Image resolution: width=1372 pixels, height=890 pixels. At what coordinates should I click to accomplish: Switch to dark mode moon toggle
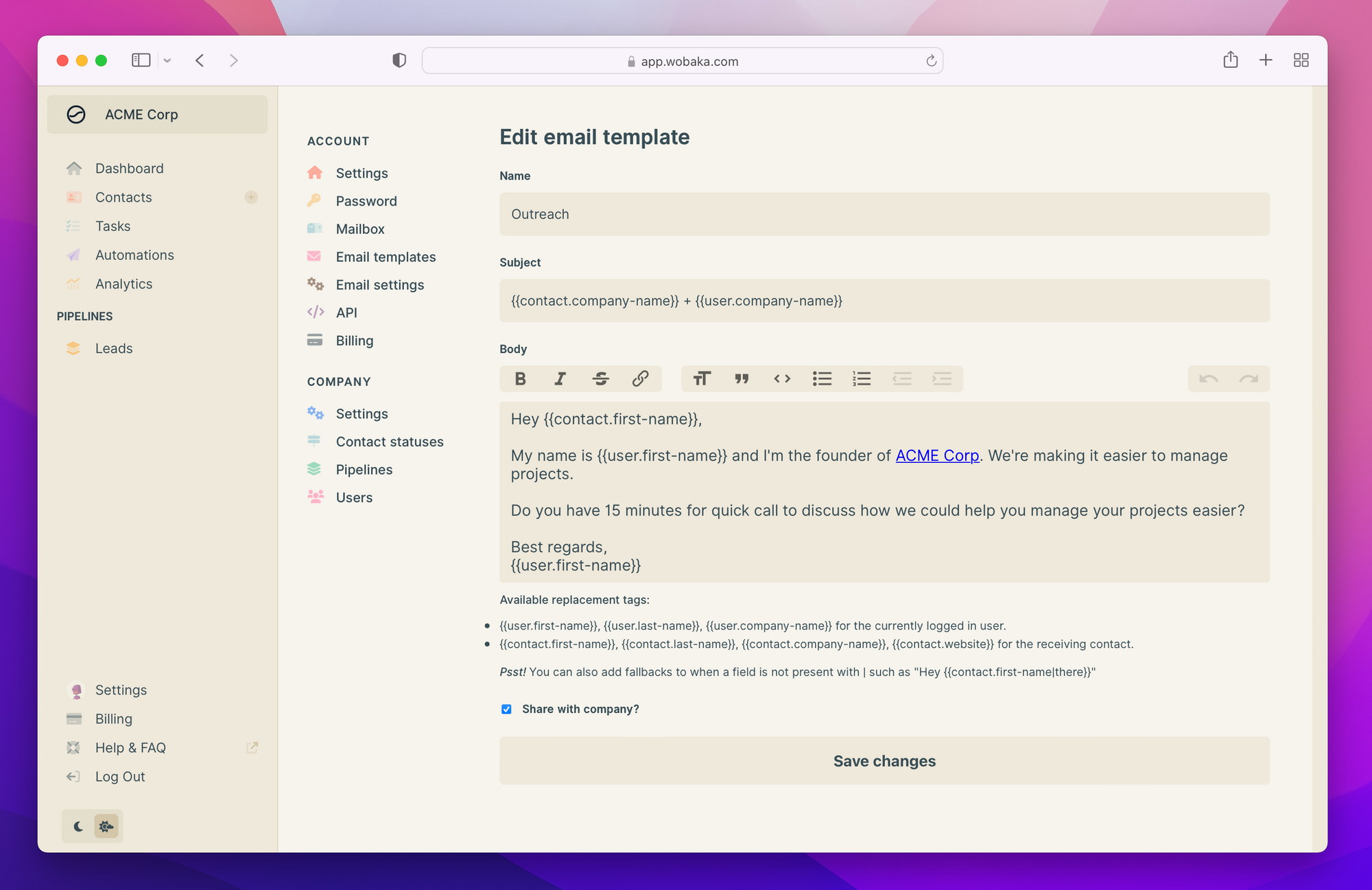[78, 826]
